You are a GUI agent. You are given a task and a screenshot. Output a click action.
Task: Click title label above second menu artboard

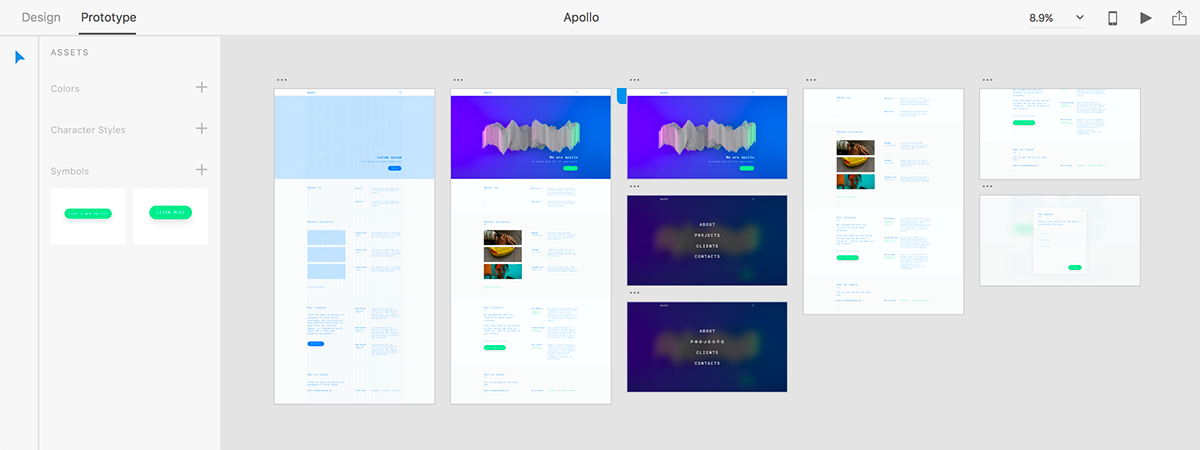tap(634, 292)
